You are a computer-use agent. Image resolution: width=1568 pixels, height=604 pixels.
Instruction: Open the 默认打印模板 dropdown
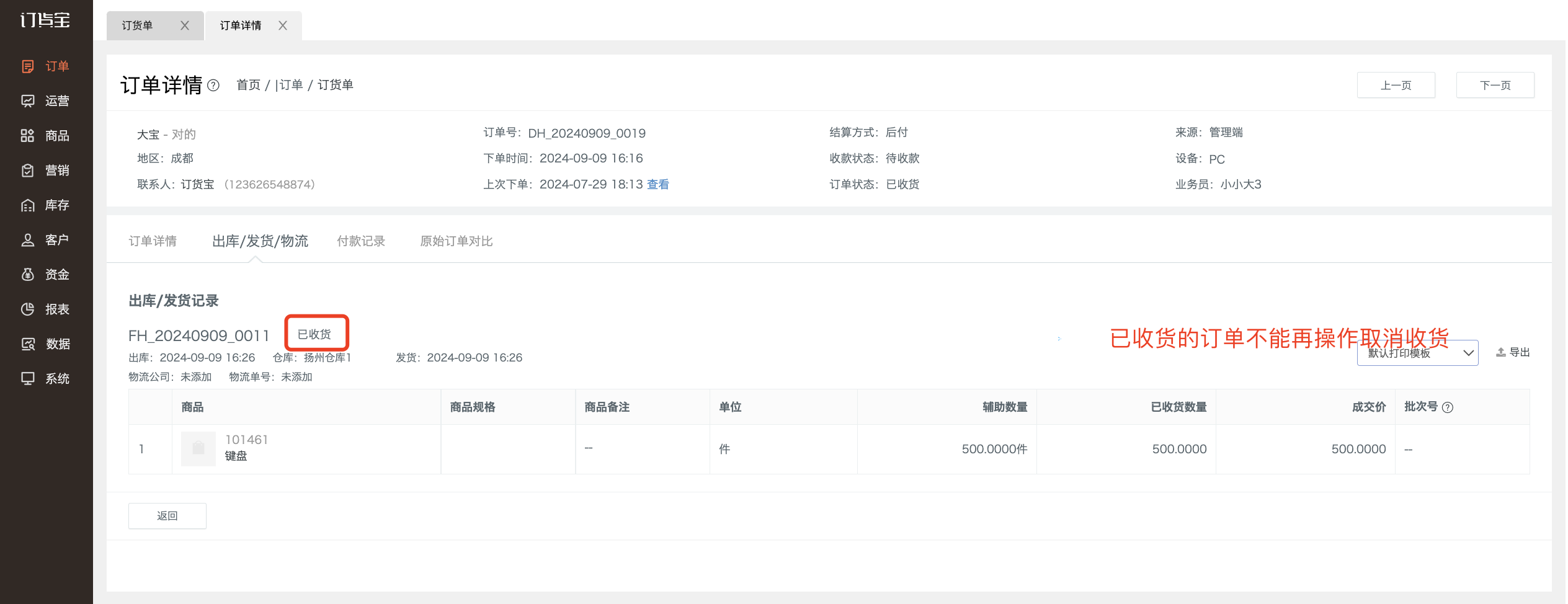click(1417, 353)
